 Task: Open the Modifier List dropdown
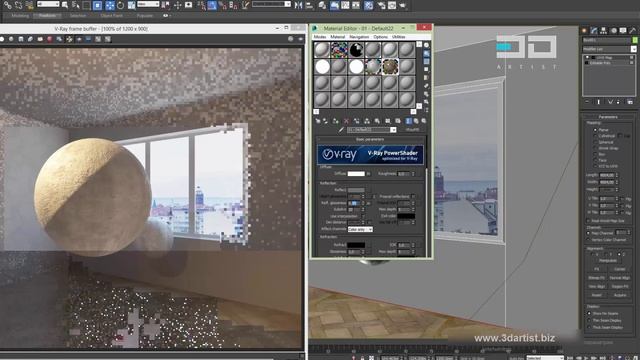click(609, 49)
